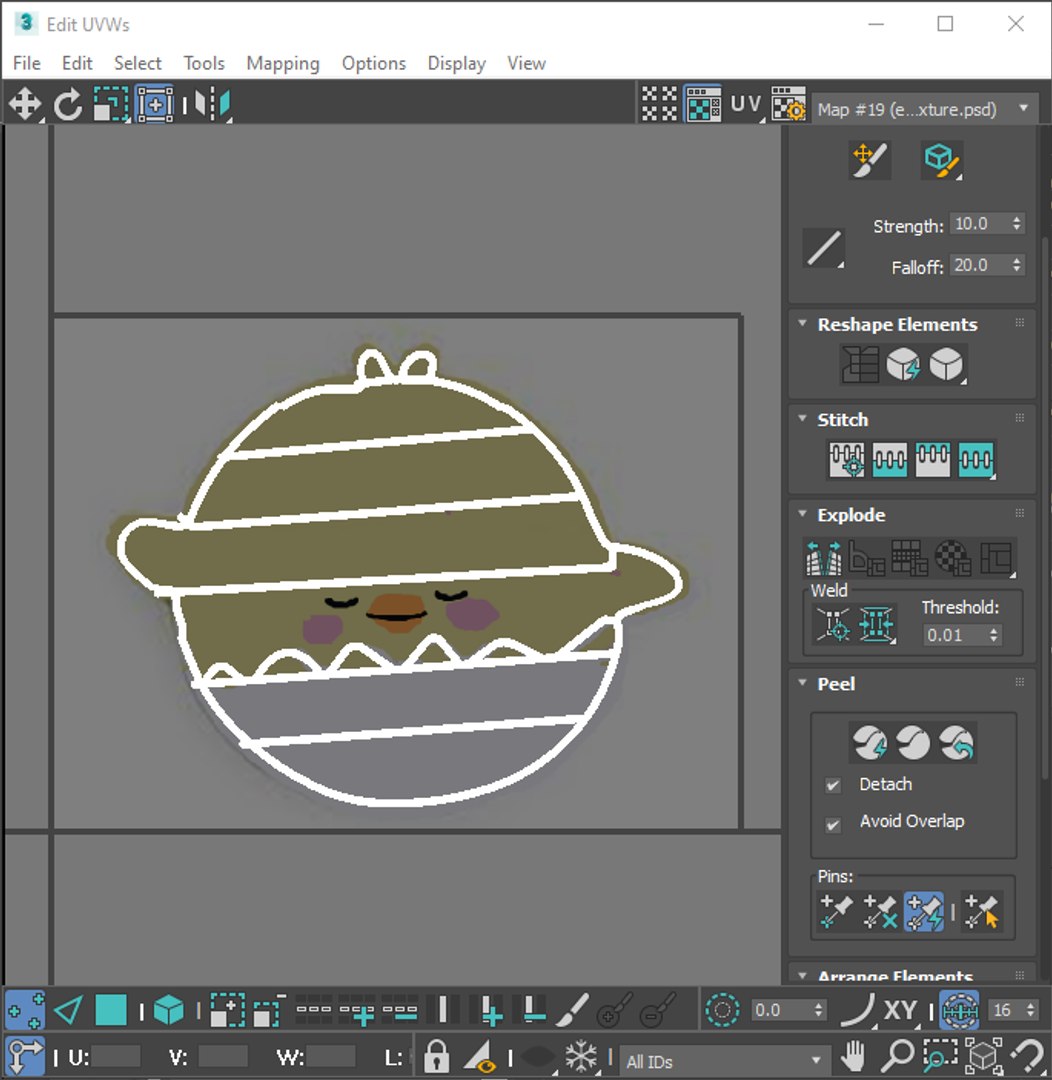Expand the Arrange Elements rollout
Viewport: 1052px width, 1080px height.
[802, 975]
